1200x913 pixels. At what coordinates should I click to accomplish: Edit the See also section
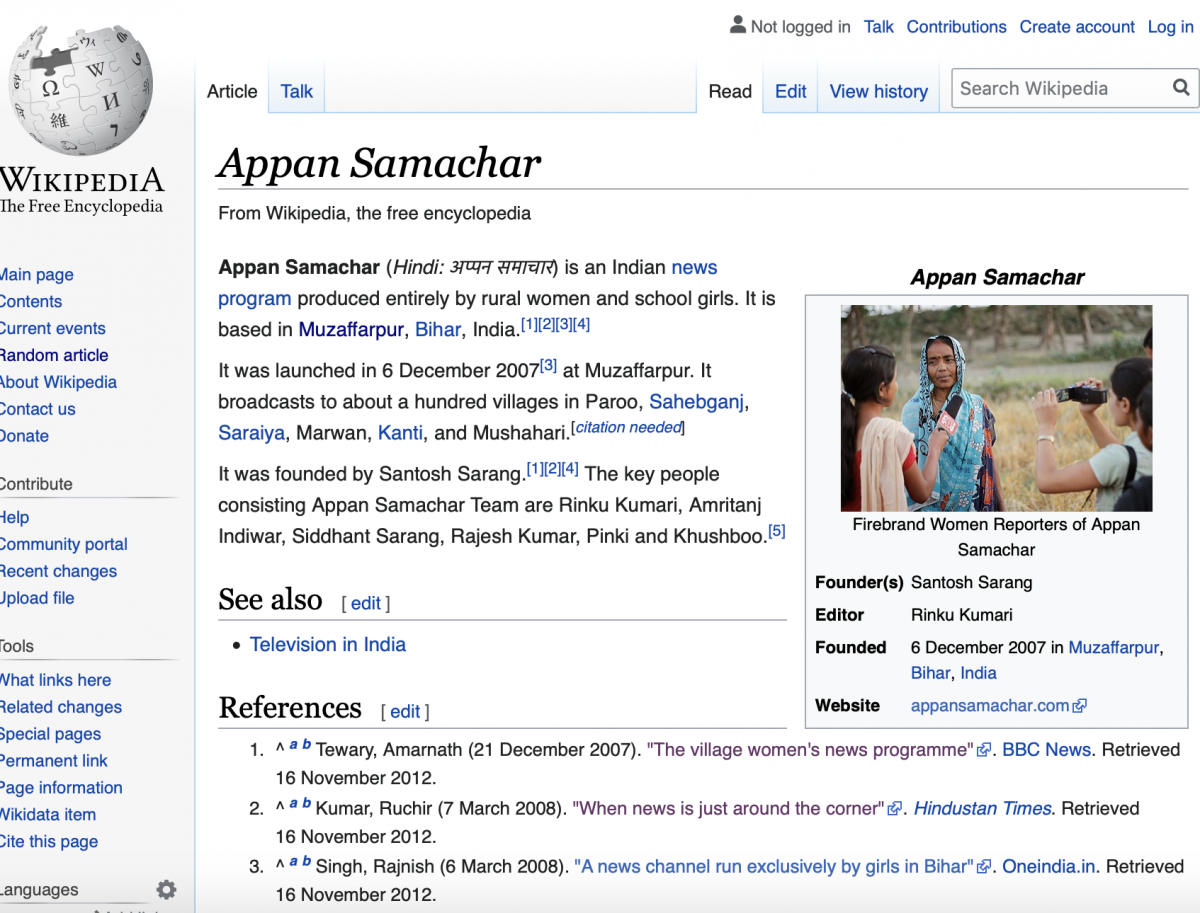365,603
